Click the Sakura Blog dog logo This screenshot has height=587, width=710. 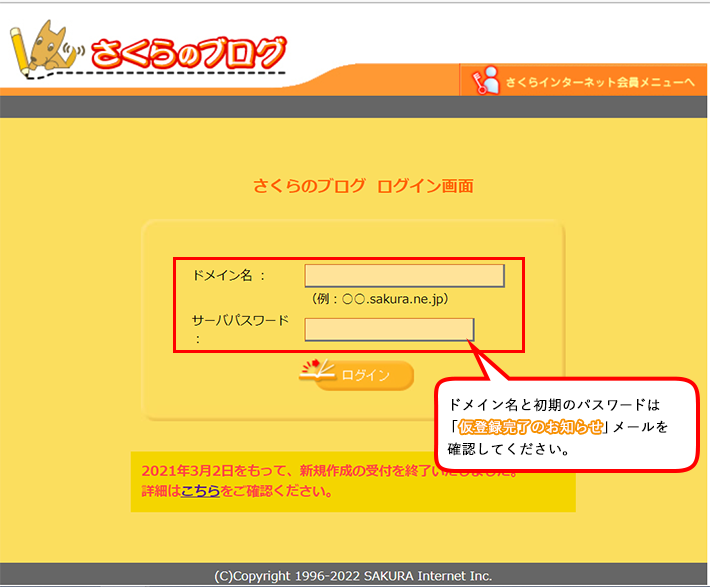(x=45, y=49)
